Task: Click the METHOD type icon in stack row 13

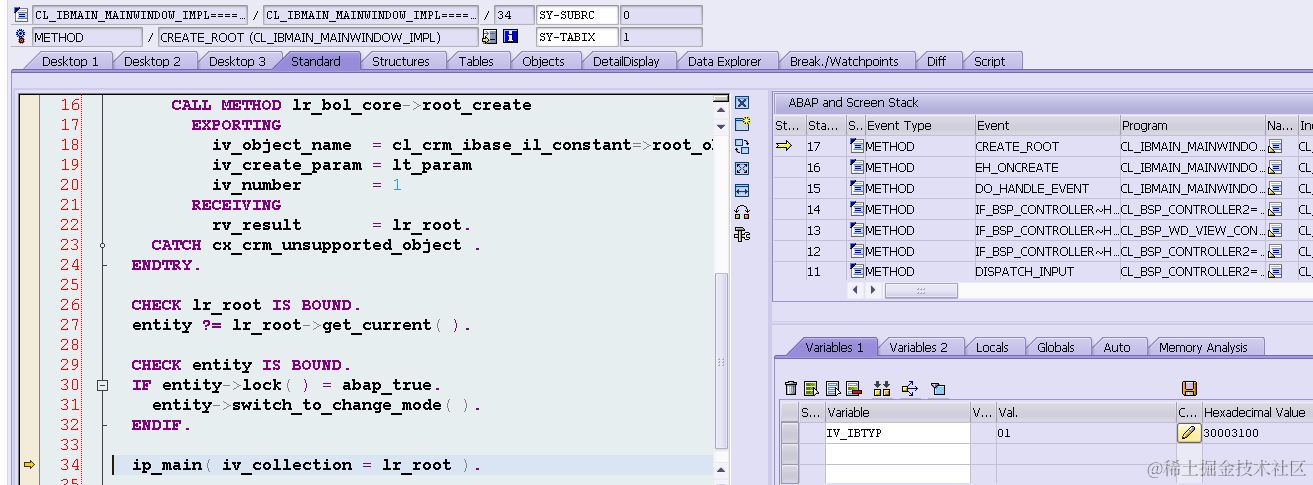Action: (857, 230)
